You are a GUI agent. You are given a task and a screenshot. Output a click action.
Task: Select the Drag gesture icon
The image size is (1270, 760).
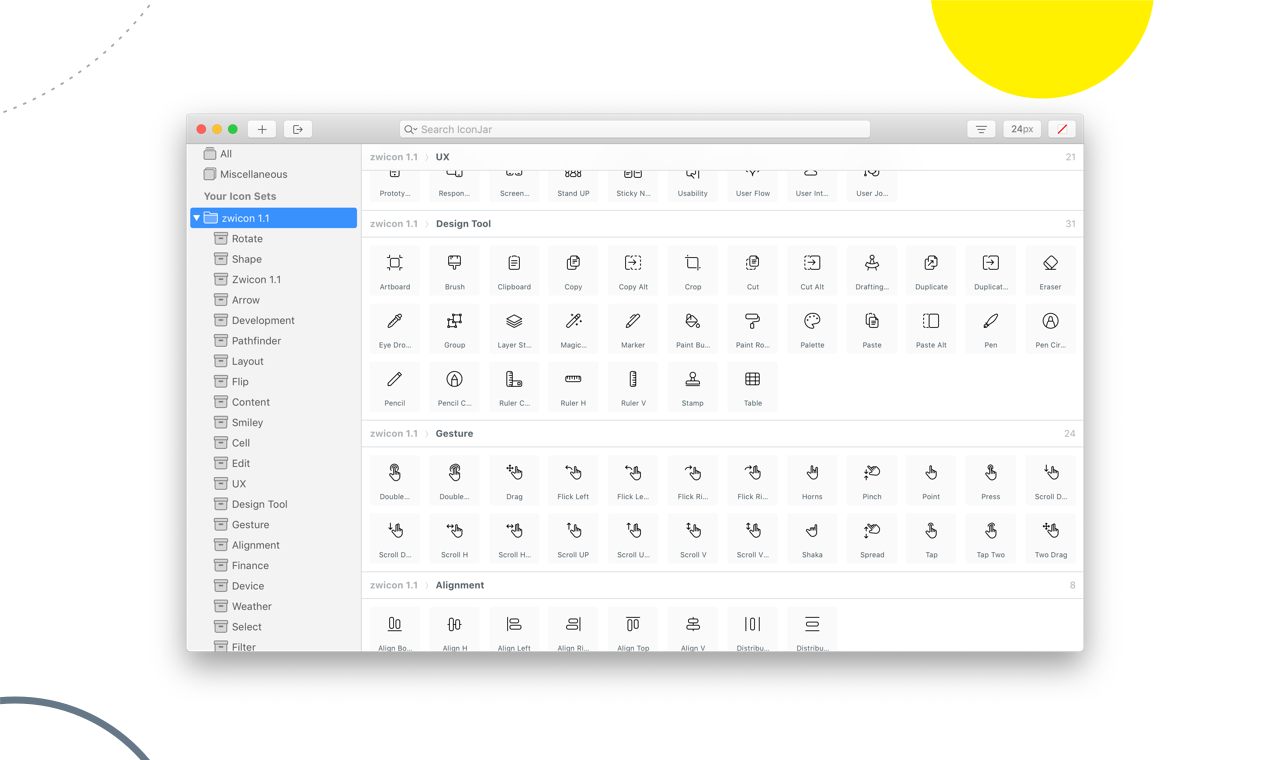pyautogui.click(x=514, y=479)
